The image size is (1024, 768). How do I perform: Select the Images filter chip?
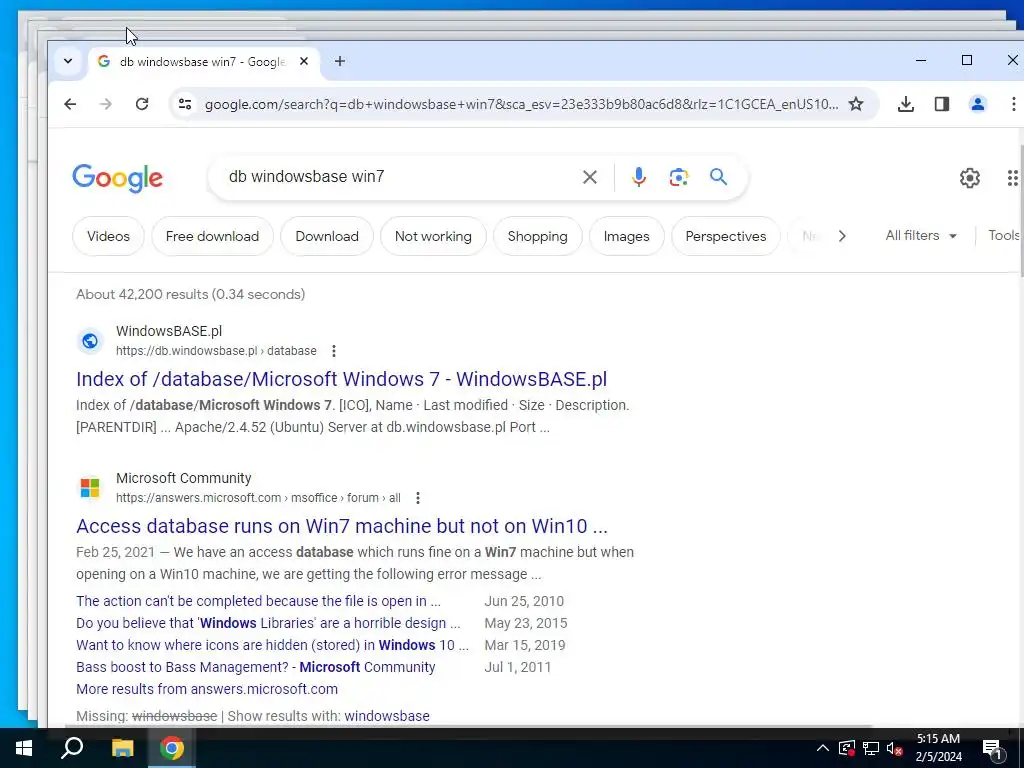(626, 236)
